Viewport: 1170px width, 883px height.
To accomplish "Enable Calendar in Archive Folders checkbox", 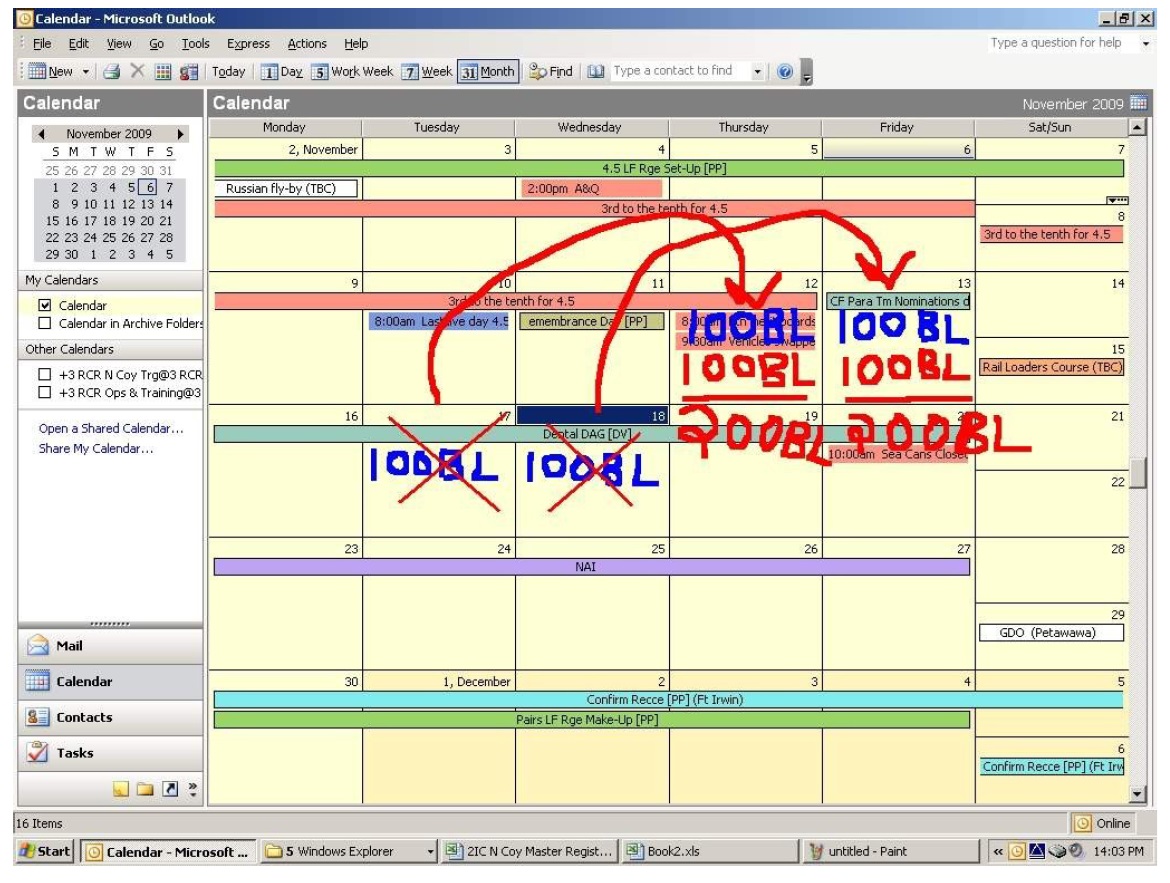I will tap(44, 324).
